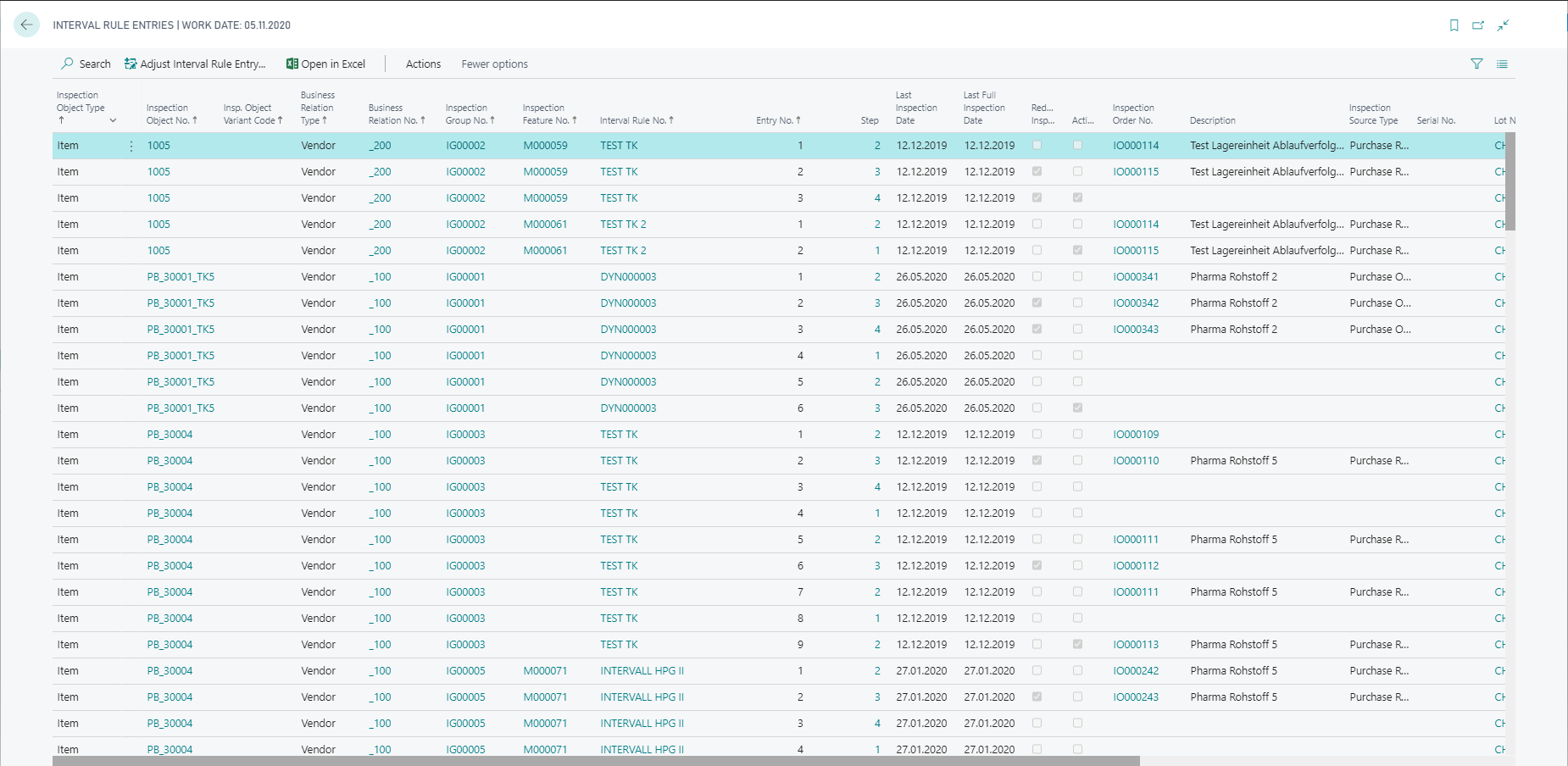Viewport: 1568px width, 766px height.
Task: Sort by Interval Rule No. column header
Action: [637, 120]
